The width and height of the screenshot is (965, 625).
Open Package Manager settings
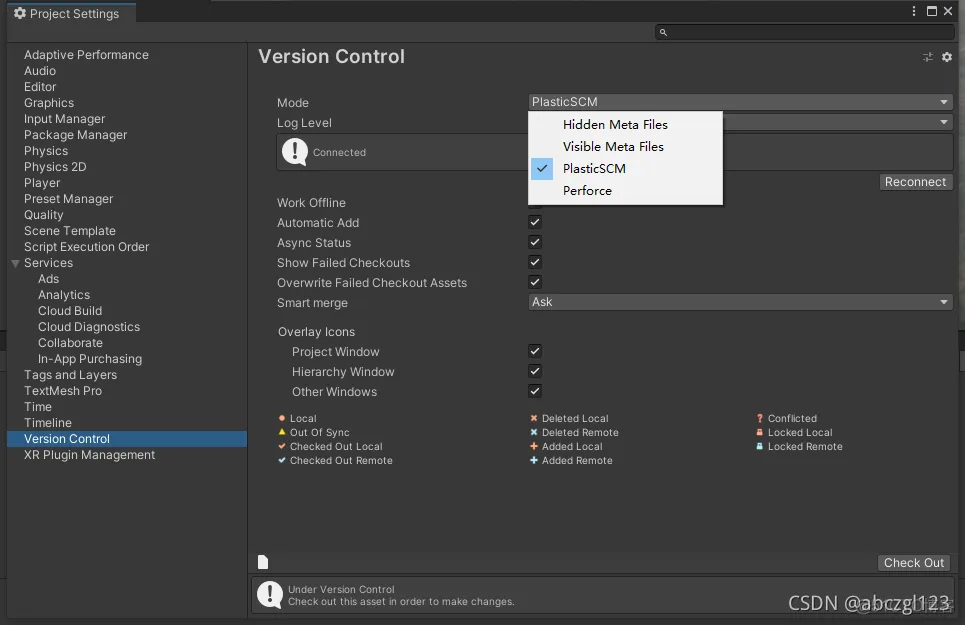[x=76, y=135]
